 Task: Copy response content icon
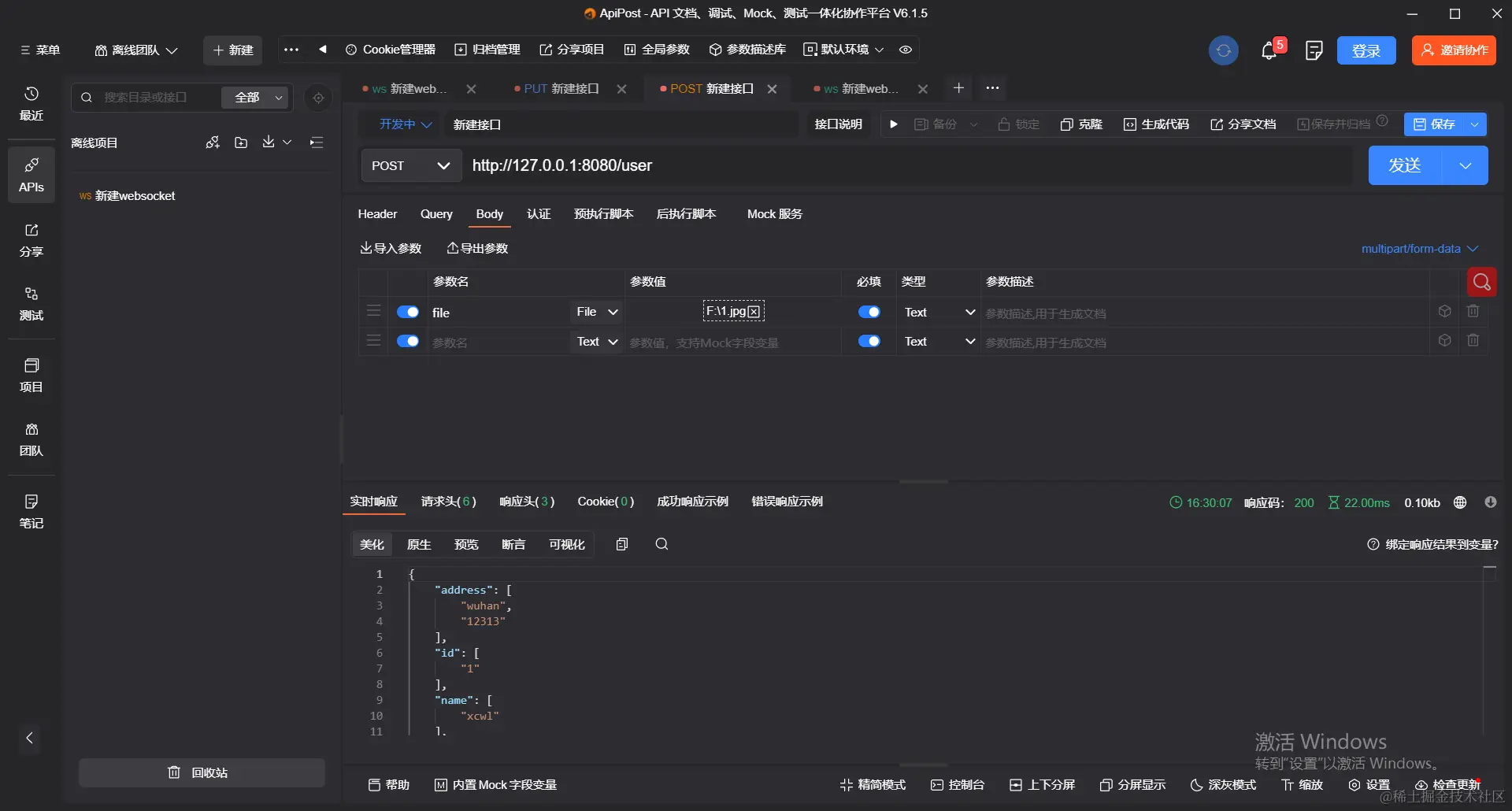point(622,544)
